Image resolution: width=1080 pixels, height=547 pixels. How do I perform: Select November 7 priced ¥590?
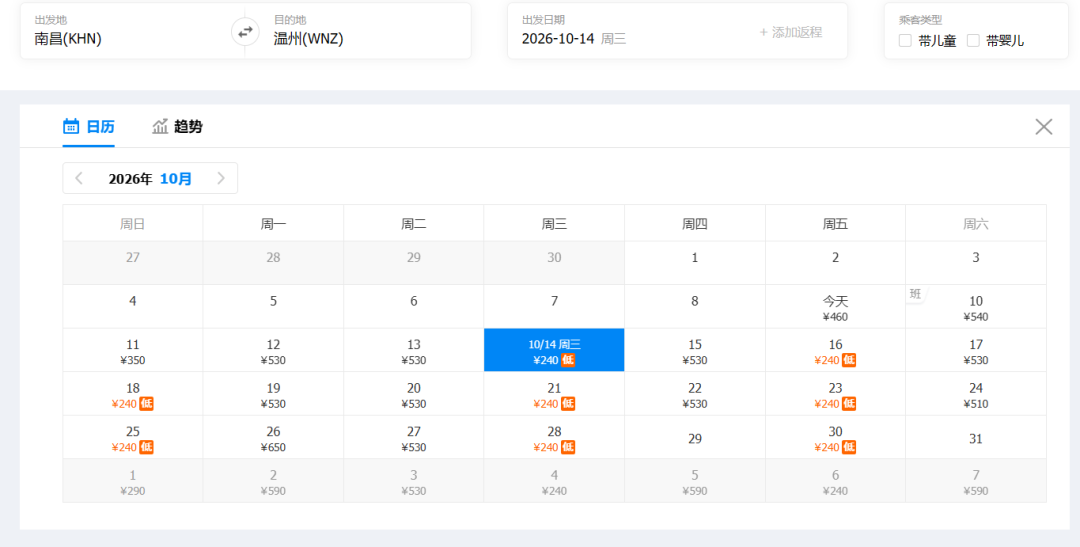click(x=976, y=481)
